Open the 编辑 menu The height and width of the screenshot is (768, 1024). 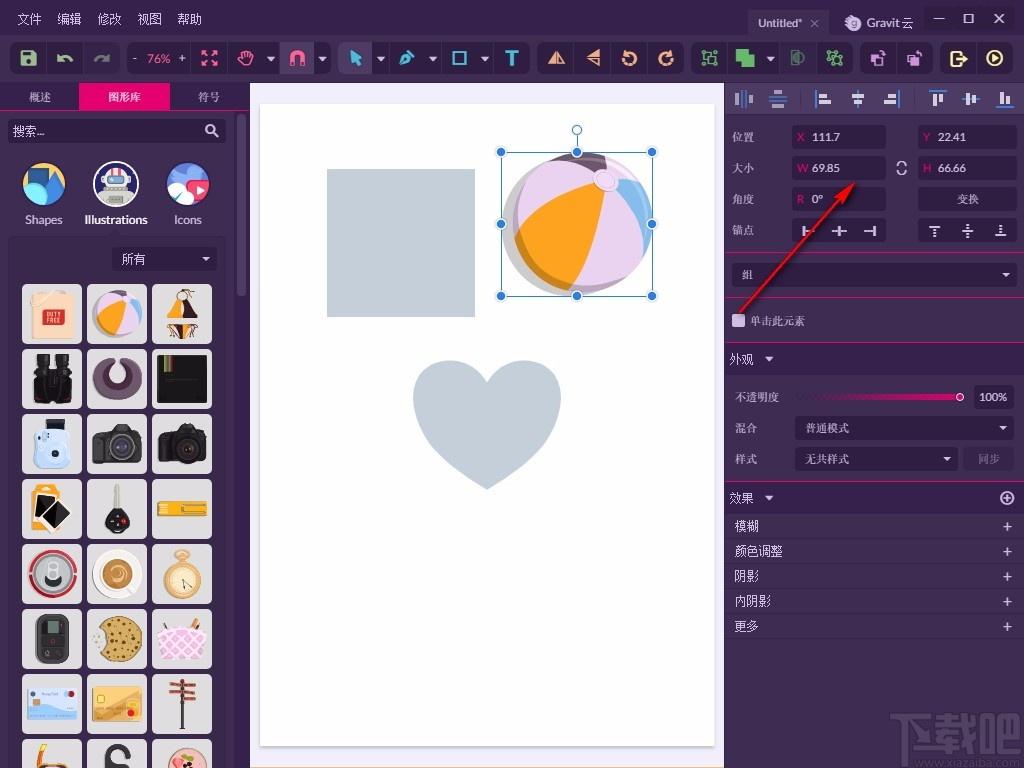pos(69,19)
